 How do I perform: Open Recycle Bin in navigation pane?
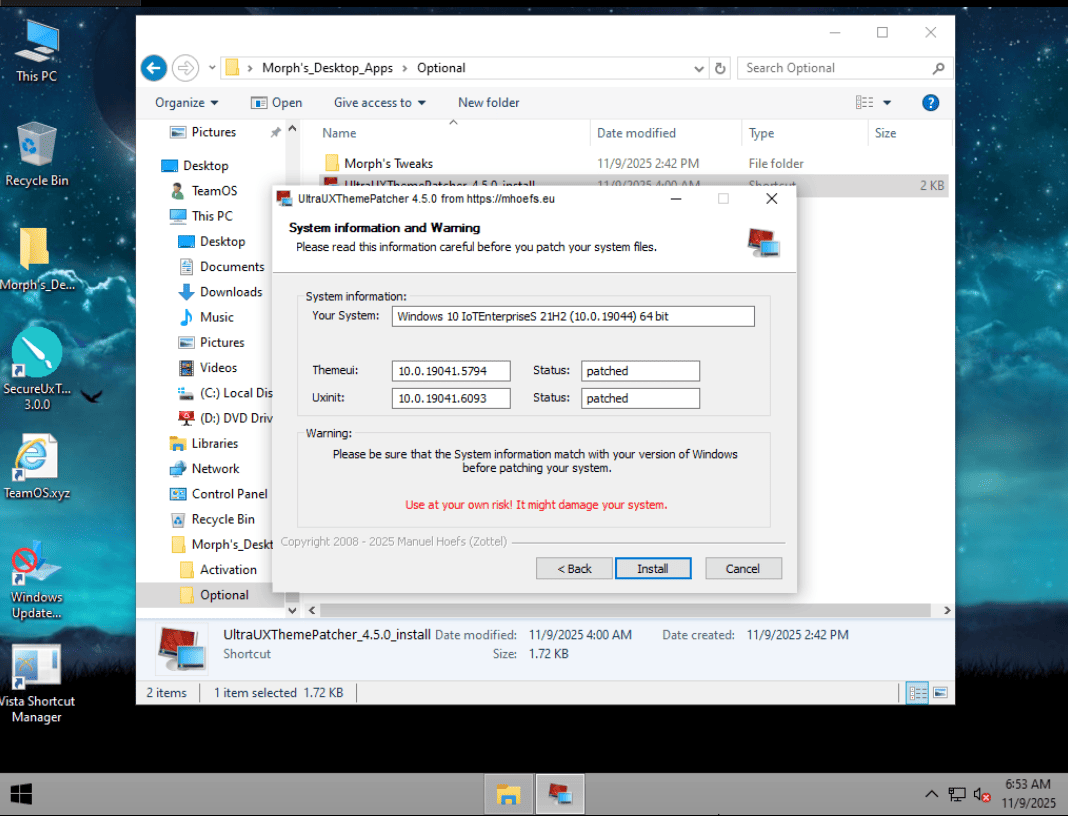click(223, 519)
